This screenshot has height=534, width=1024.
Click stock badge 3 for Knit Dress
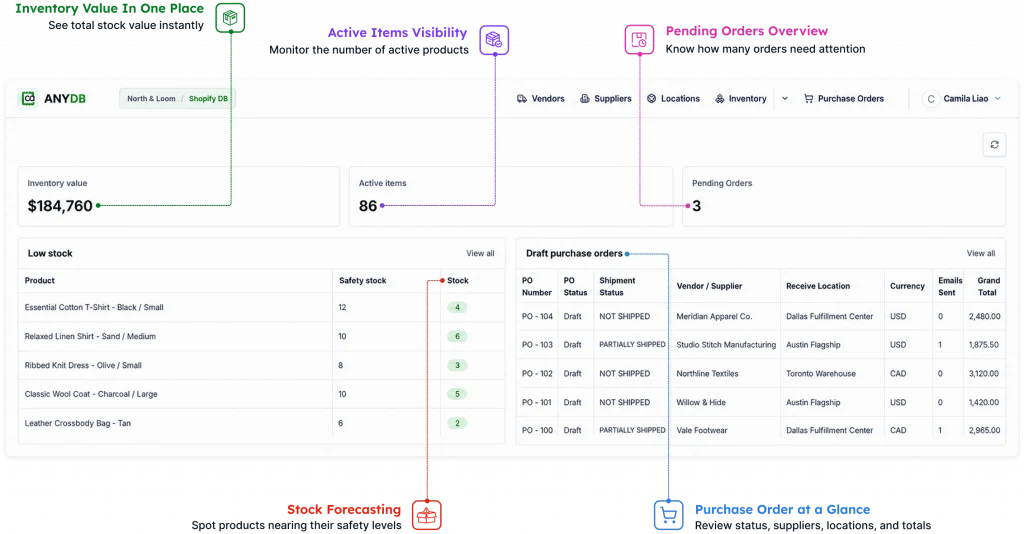pos(457,366)
